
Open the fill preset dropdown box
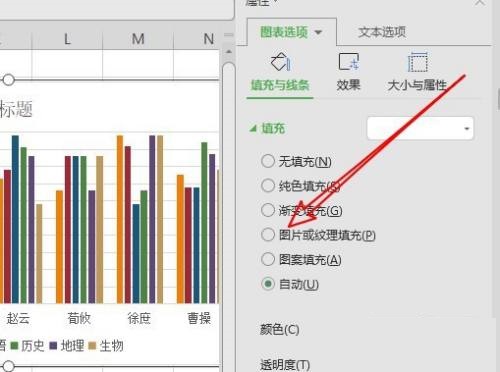pyautogui.click(x=420, y=128)
